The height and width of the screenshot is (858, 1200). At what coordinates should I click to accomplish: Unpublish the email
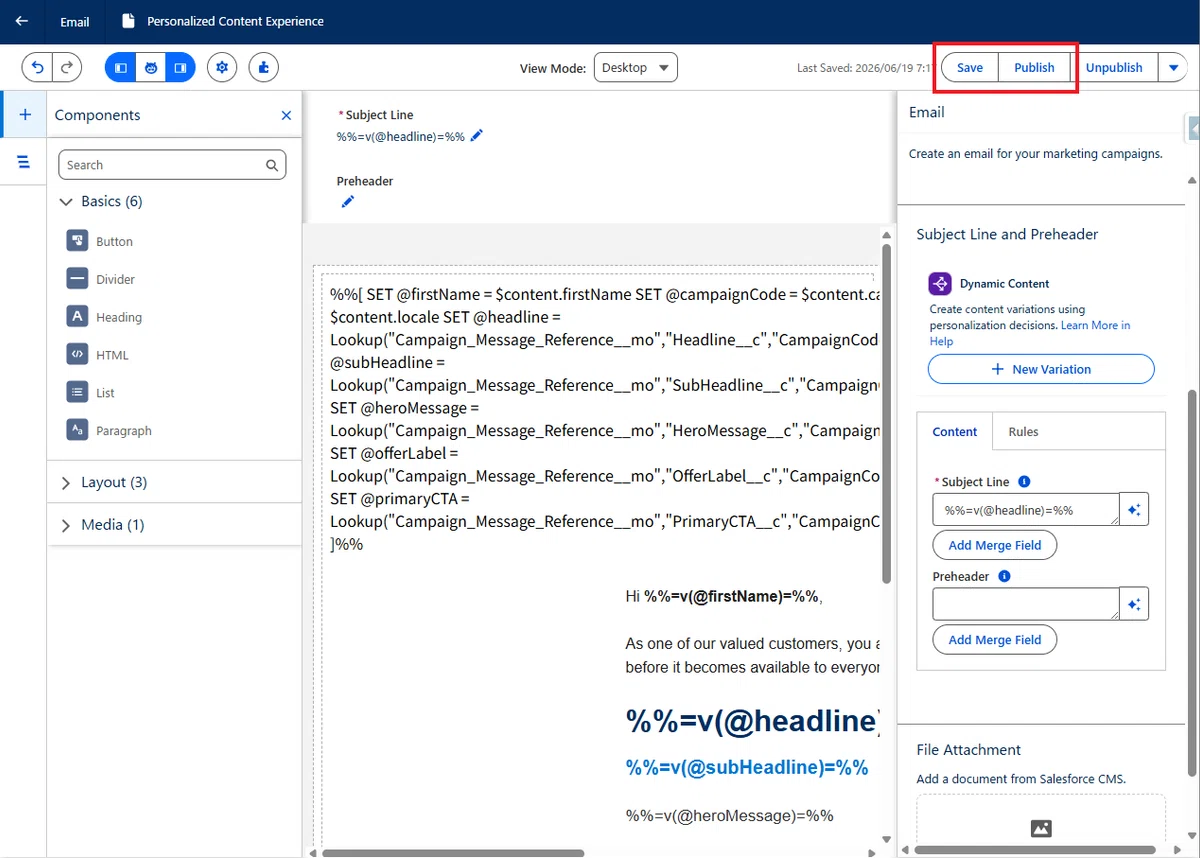point(1114,68)
